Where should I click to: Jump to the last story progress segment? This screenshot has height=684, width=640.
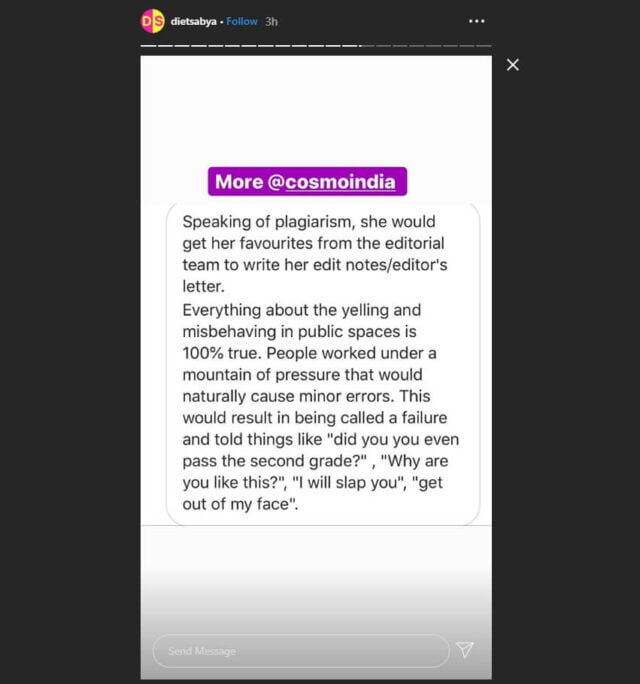coord(484,46)
